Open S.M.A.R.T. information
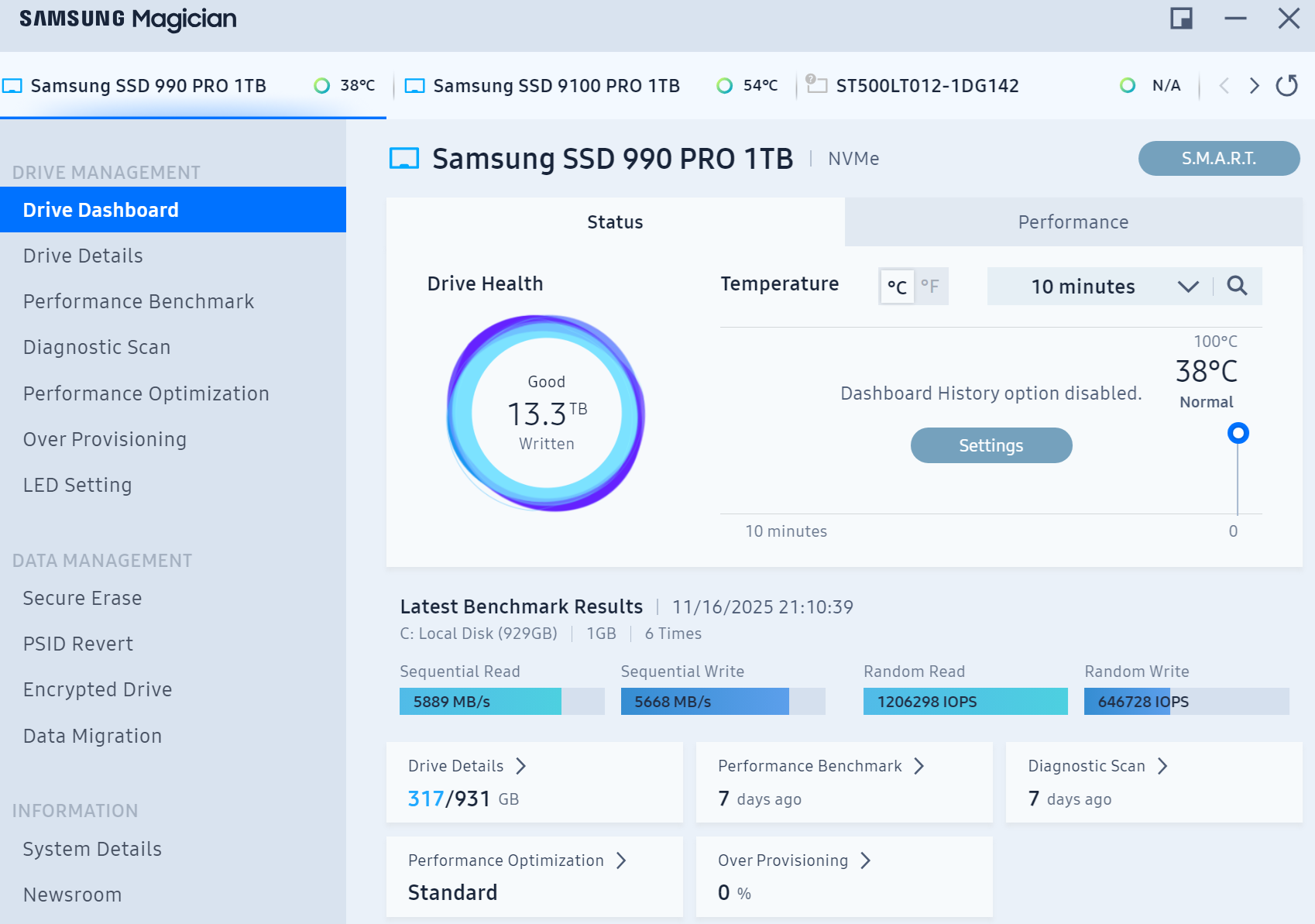This screenshot has height=924, width=1315. 1219,158
